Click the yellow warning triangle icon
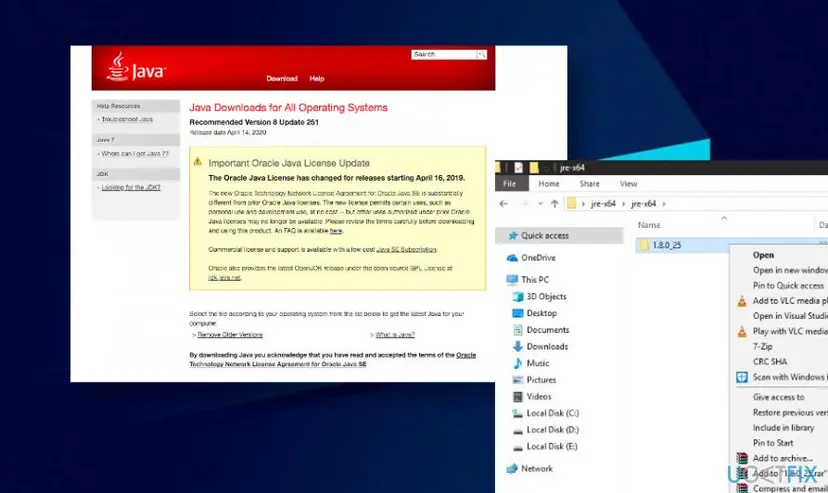The height and width of the screenshot is (493, 828). tap(197, 162)
